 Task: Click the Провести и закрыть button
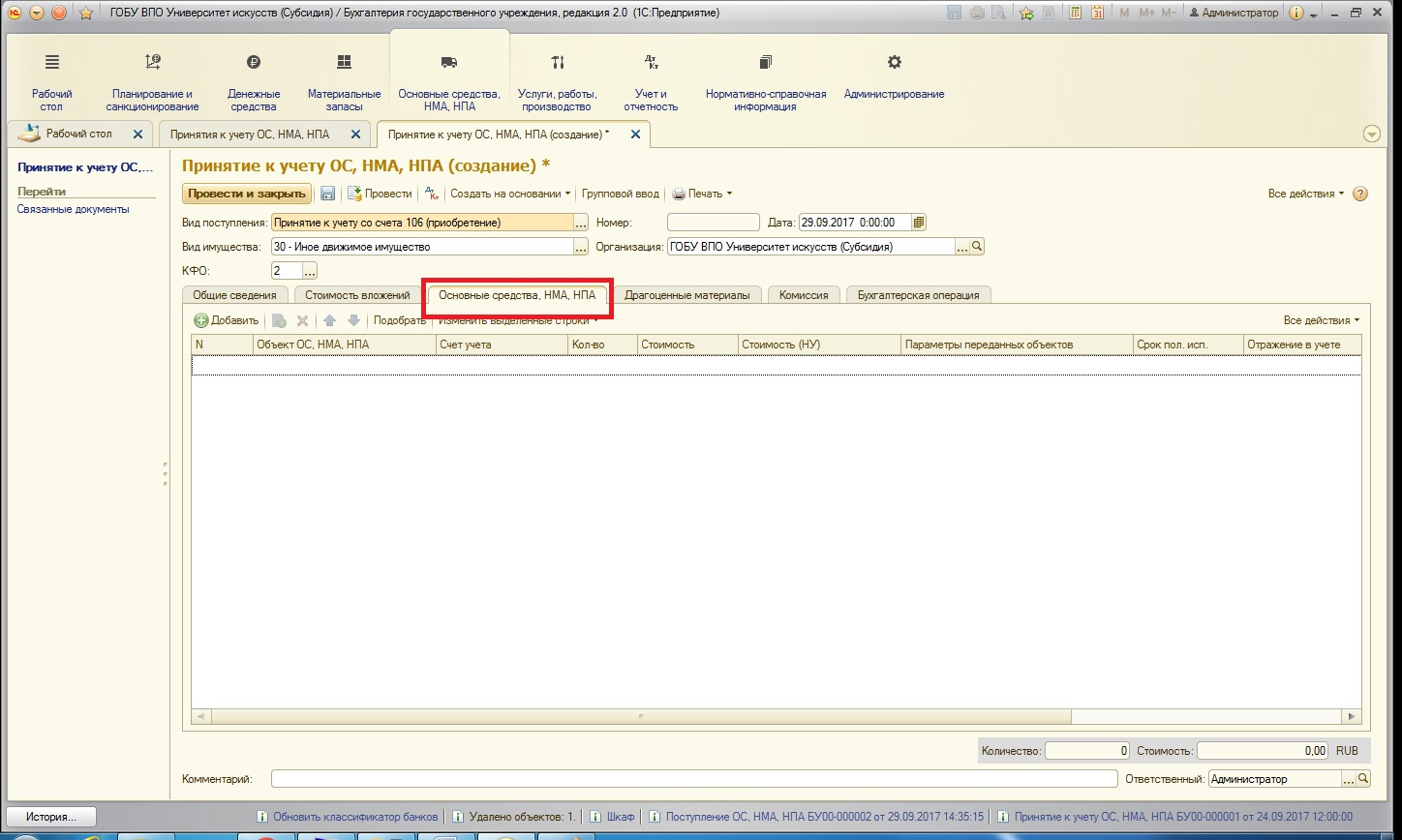247,194
